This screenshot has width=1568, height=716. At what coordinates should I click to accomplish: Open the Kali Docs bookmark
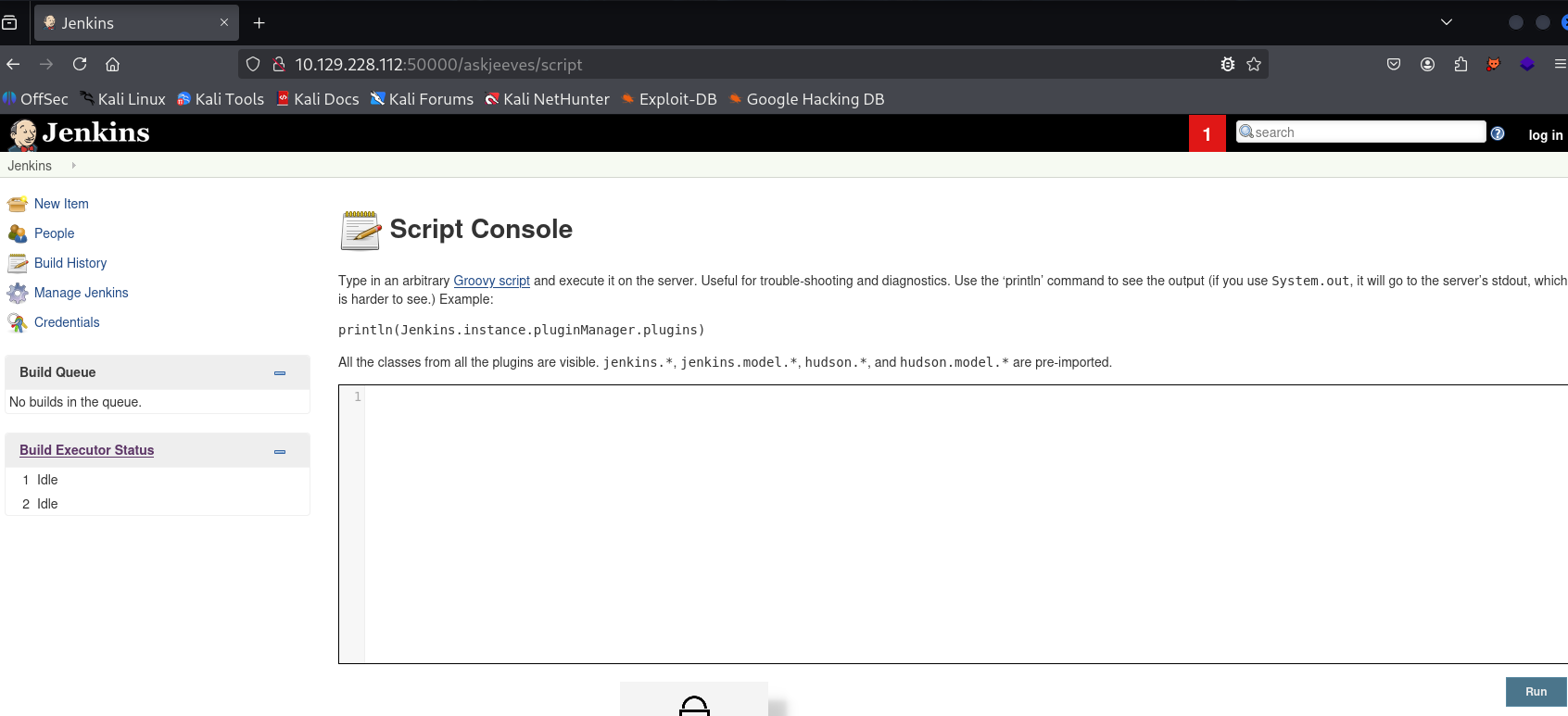(318, 99)
